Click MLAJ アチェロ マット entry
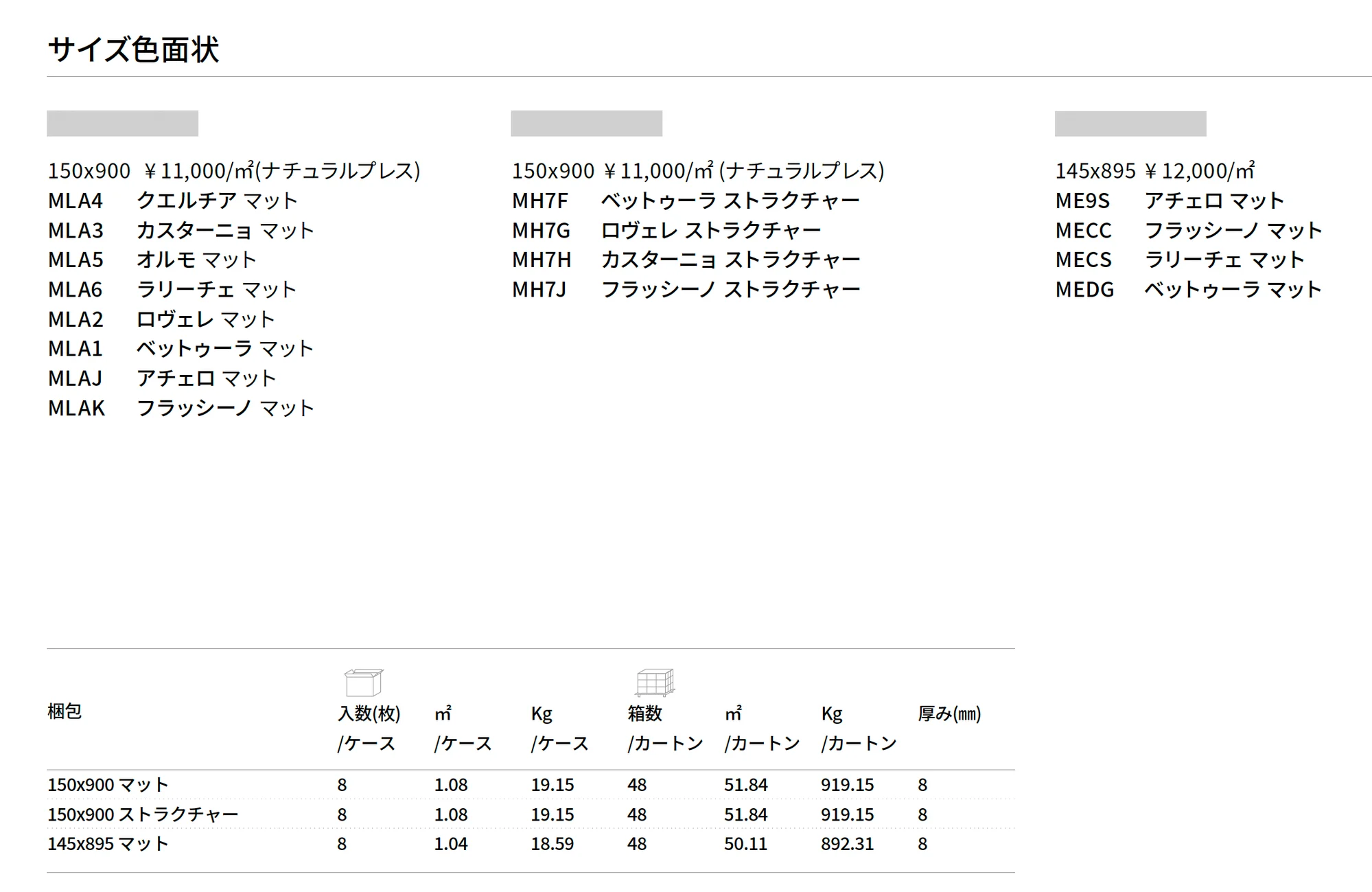The width and height of the screenshot is (1372, 892). point(162,378)
